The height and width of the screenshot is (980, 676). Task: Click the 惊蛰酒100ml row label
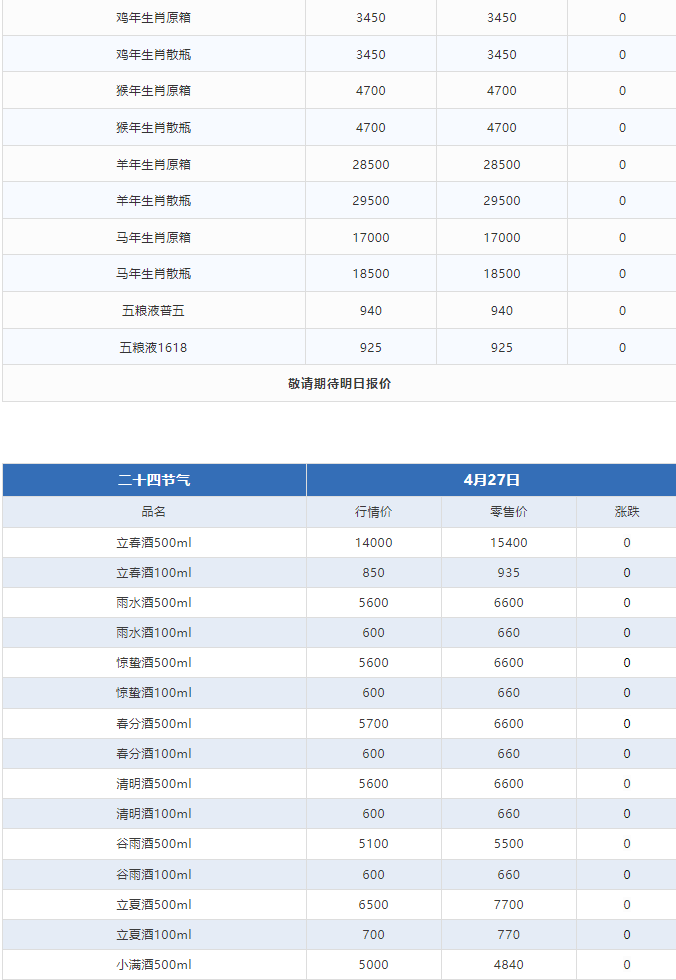click(x=154, y=692)
